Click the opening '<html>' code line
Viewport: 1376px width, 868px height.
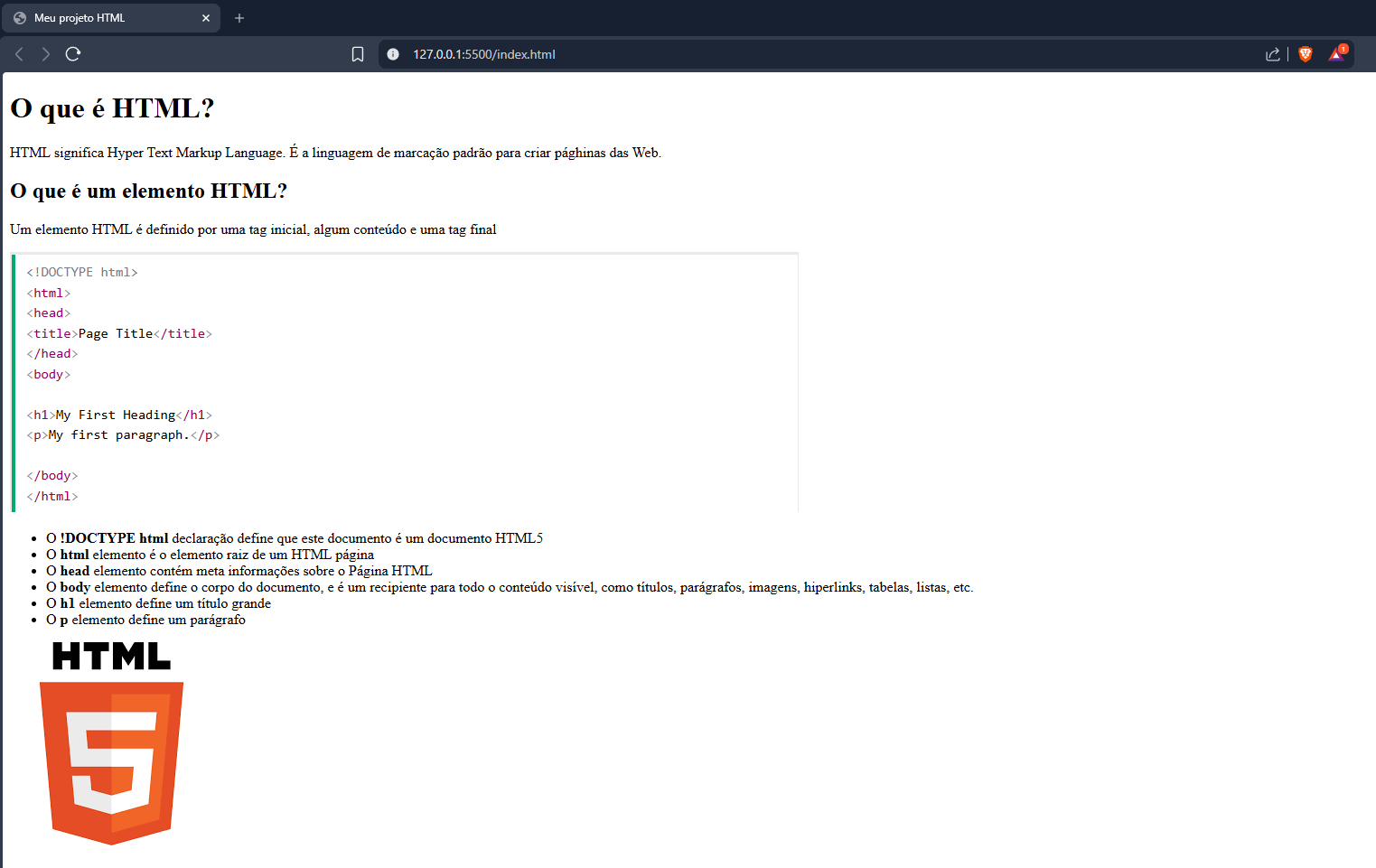coord(49,293)
